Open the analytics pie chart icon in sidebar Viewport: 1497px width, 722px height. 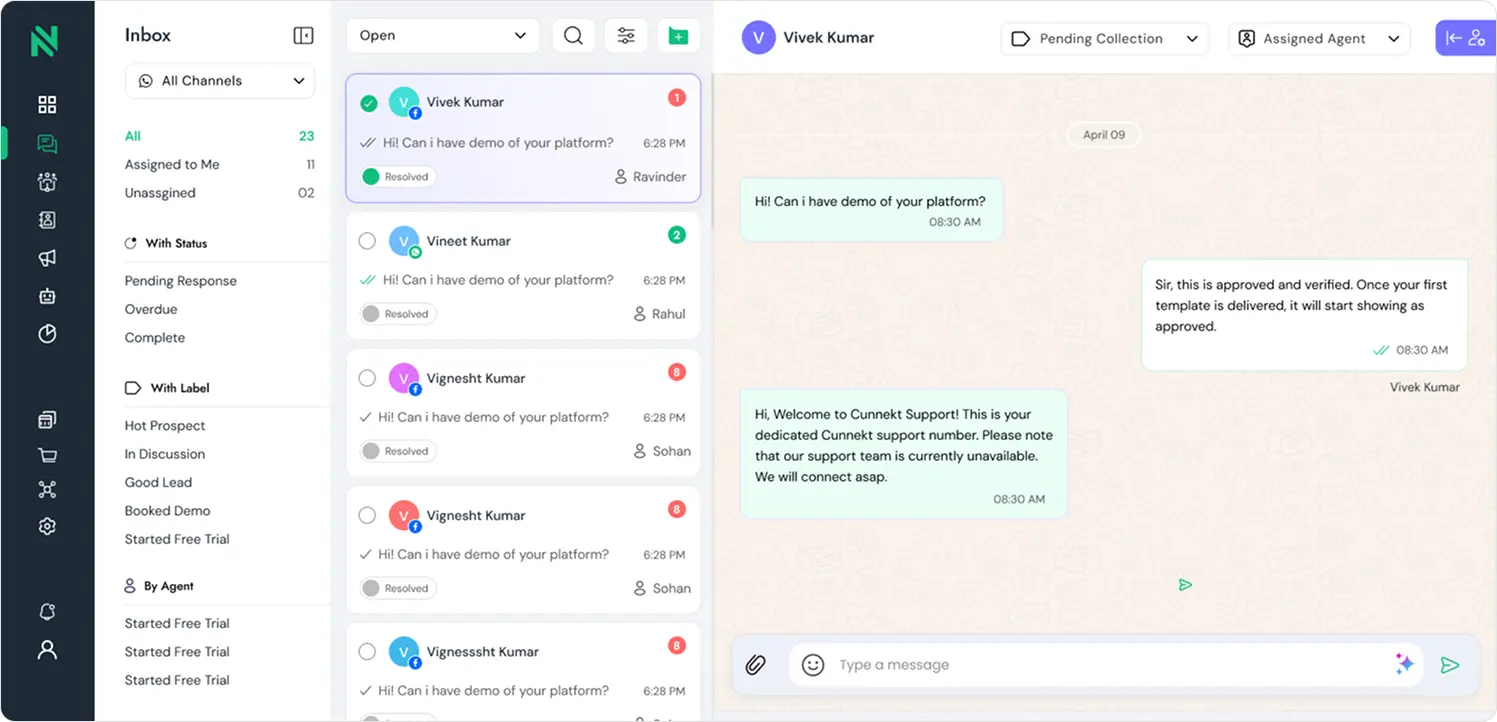point(46,334)
